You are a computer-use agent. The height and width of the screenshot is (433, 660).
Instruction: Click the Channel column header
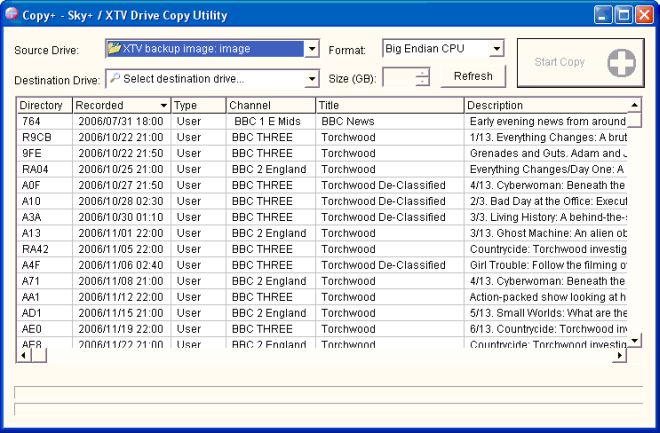click(270, 105)
